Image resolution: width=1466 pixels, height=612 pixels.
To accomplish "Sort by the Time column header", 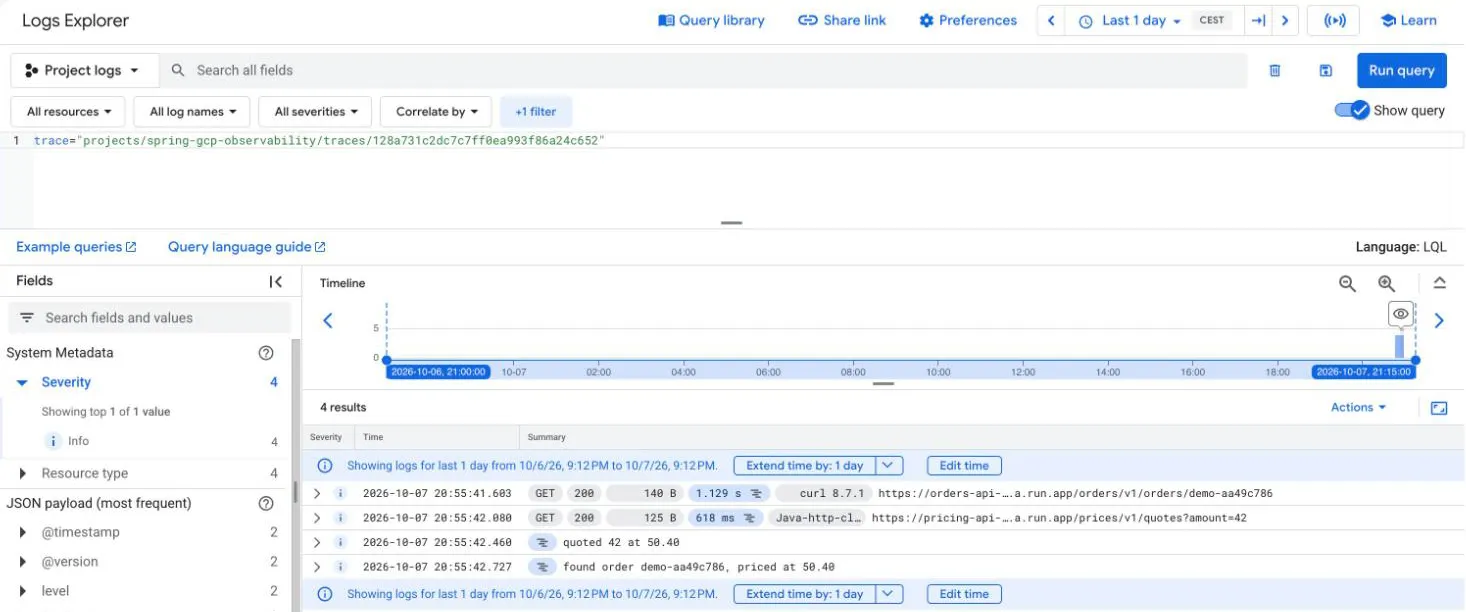I will coord(373,437).
